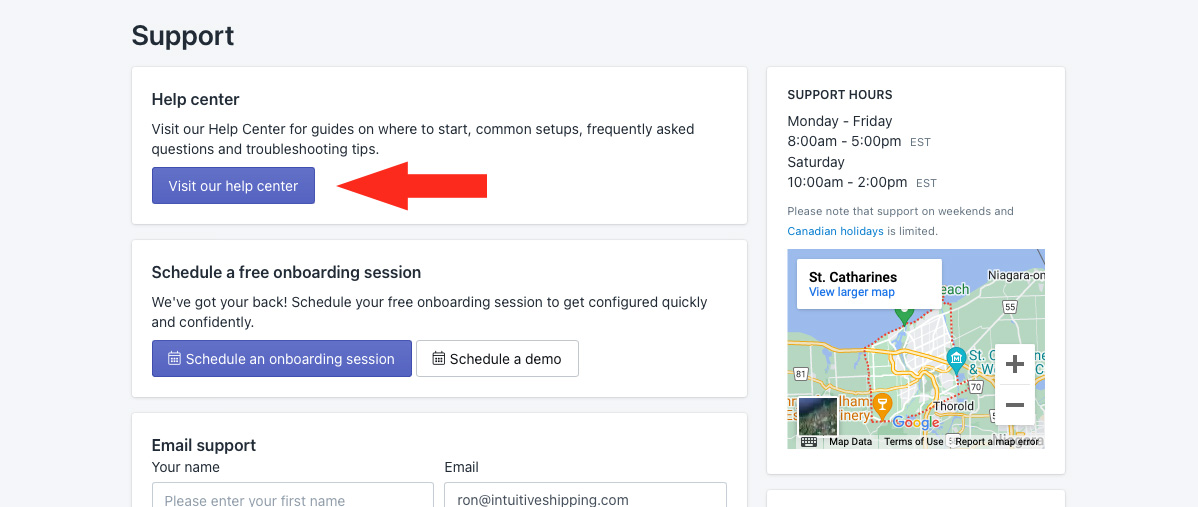Focus the Email input field
The width and height of the screenshot is (1198, 507).
pyautogui.click(x=585, y=495)
